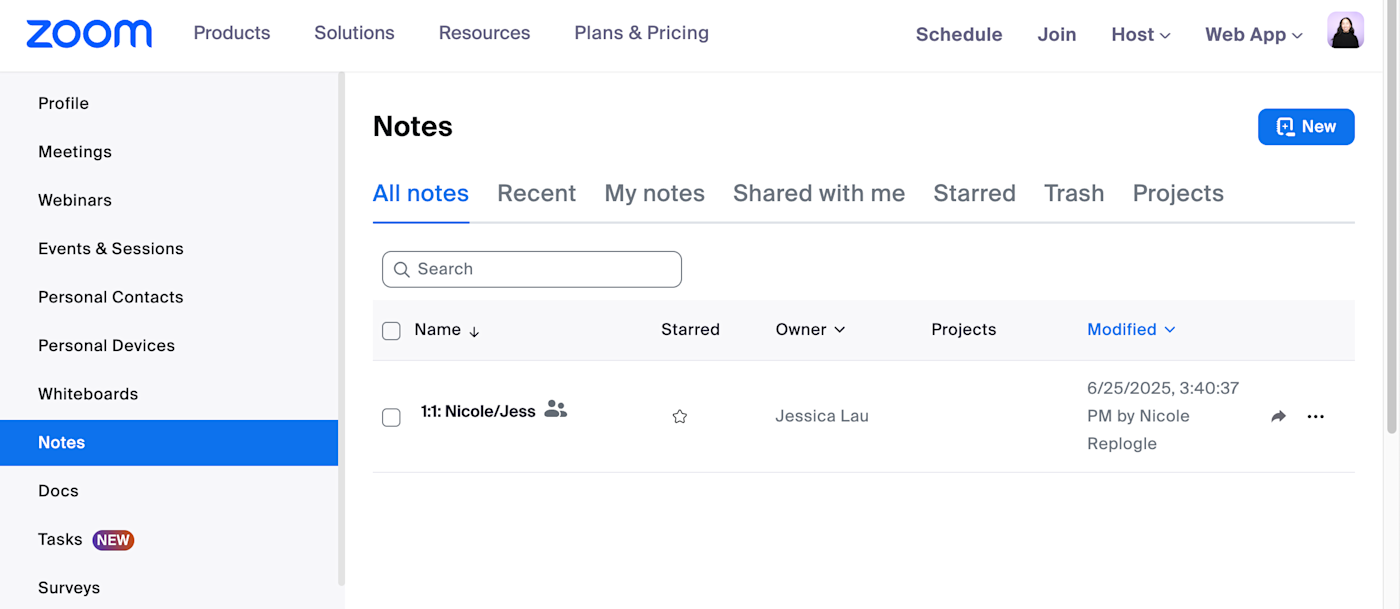Open Whiteboards in sidebar

88,394
